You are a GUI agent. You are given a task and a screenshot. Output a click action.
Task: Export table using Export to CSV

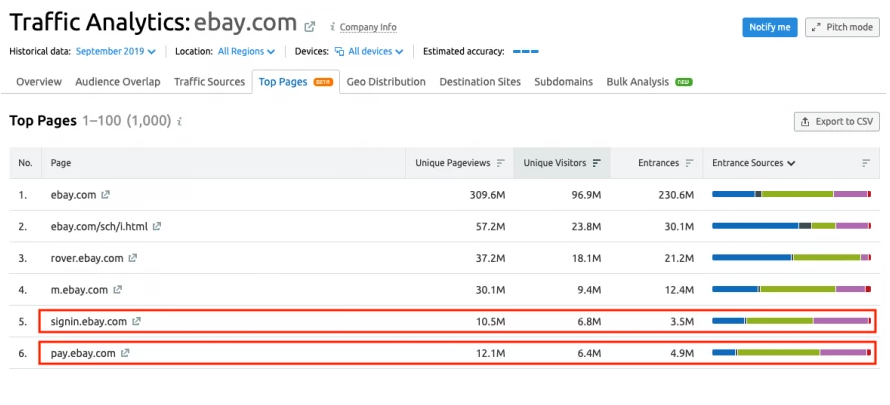[836, 121]
